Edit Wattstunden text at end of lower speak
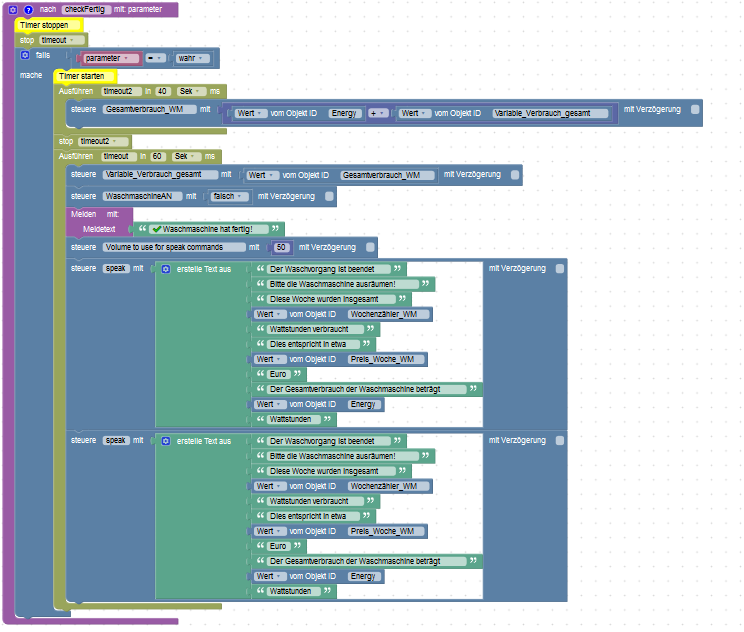The width and height of the screenshot is (744, 632). pos(294,591)
